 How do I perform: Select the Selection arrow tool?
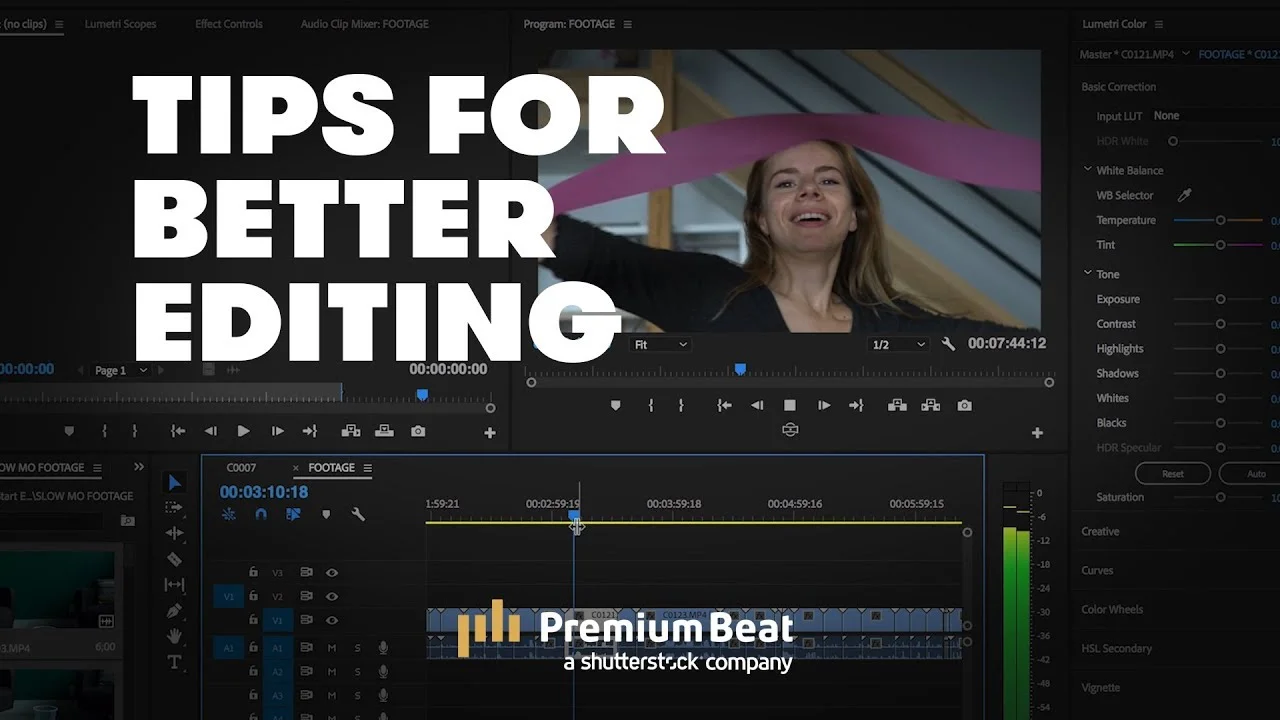click(174, 483)
